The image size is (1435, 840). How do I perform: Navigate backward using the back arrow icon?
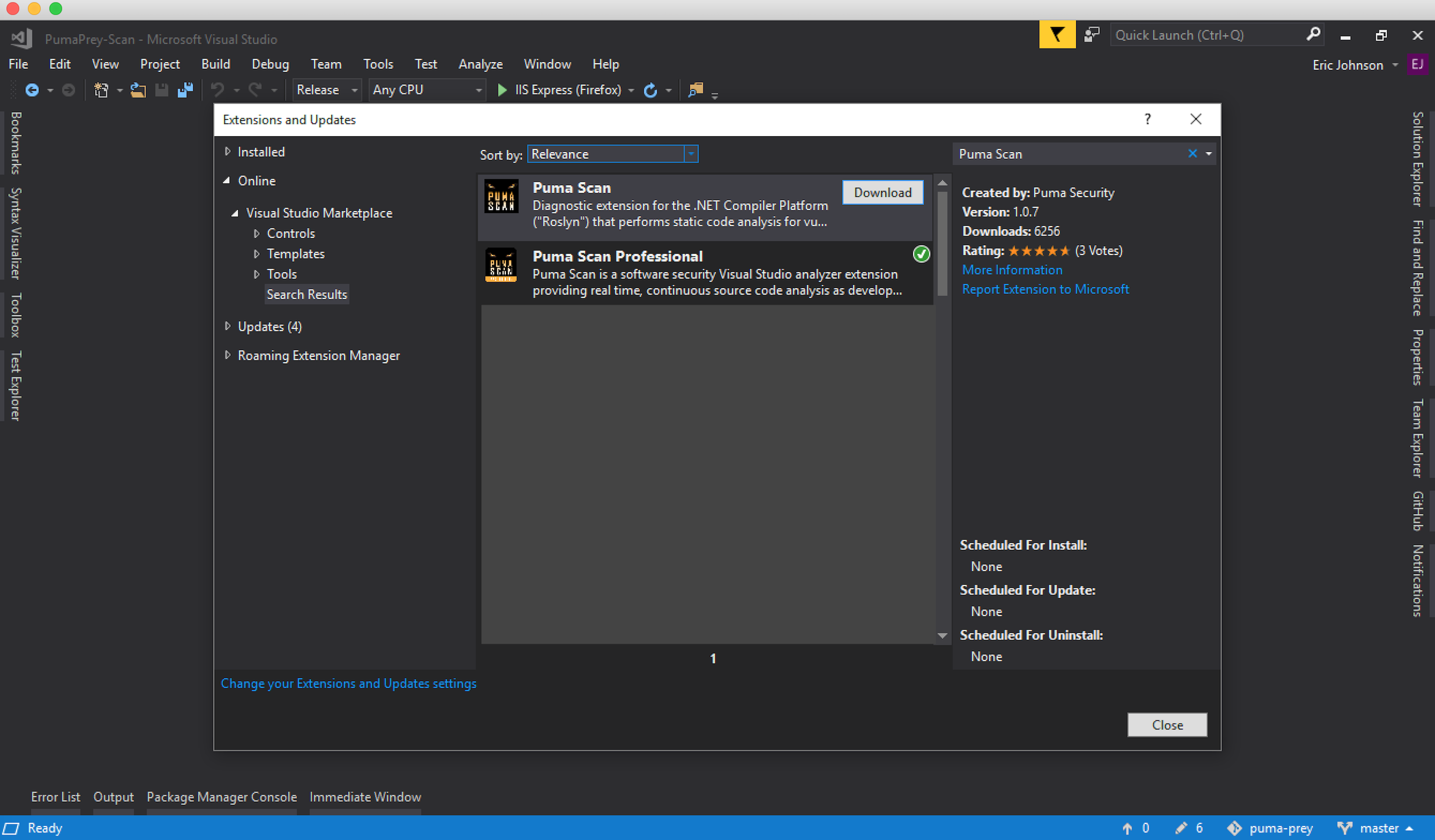click(x=33, y=90)
